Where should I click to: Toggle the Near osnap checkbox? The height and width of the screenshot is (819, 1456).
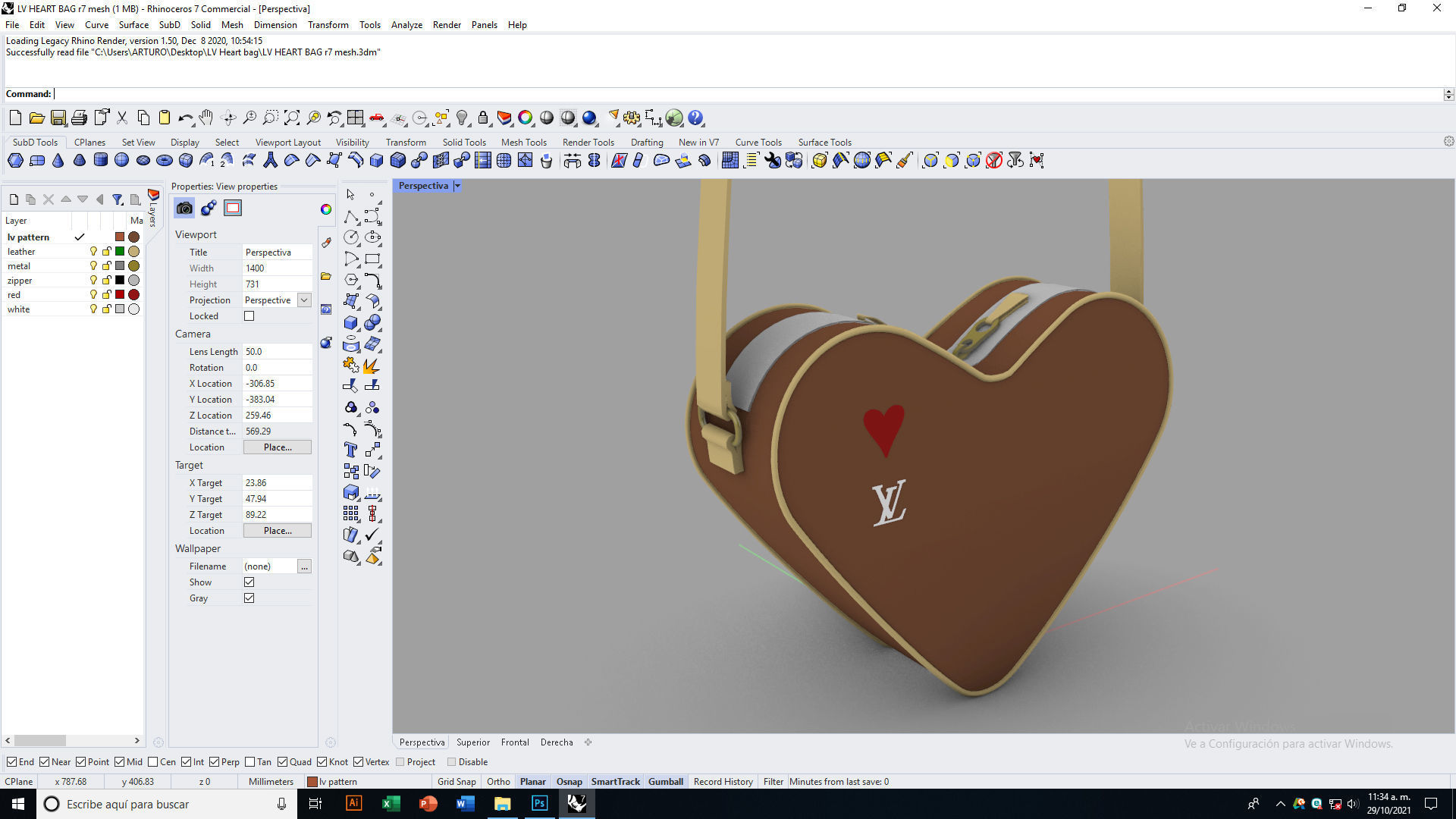44,762
